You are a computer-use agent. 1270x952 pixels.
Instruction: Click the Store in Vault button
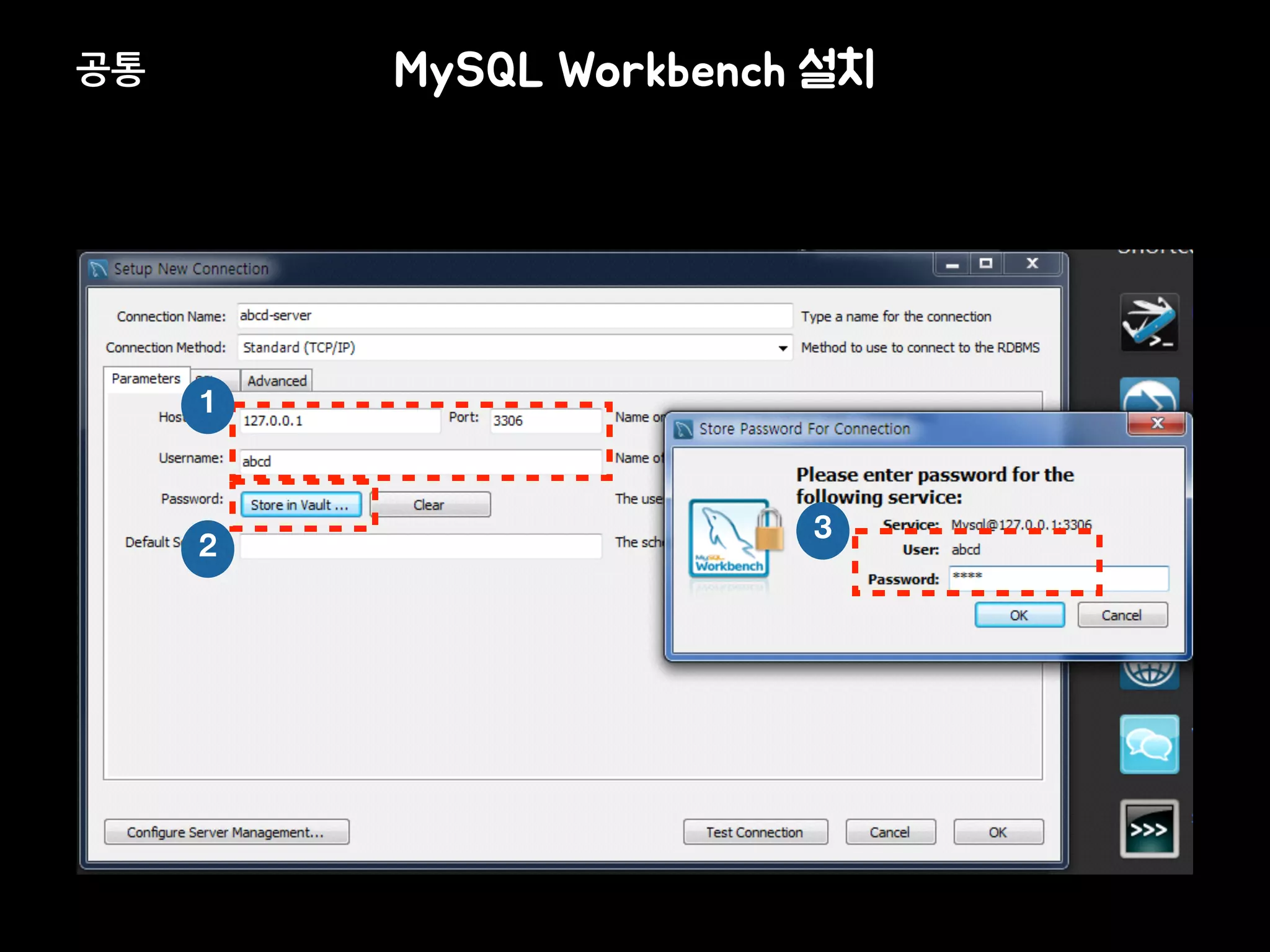click(301, 505)
